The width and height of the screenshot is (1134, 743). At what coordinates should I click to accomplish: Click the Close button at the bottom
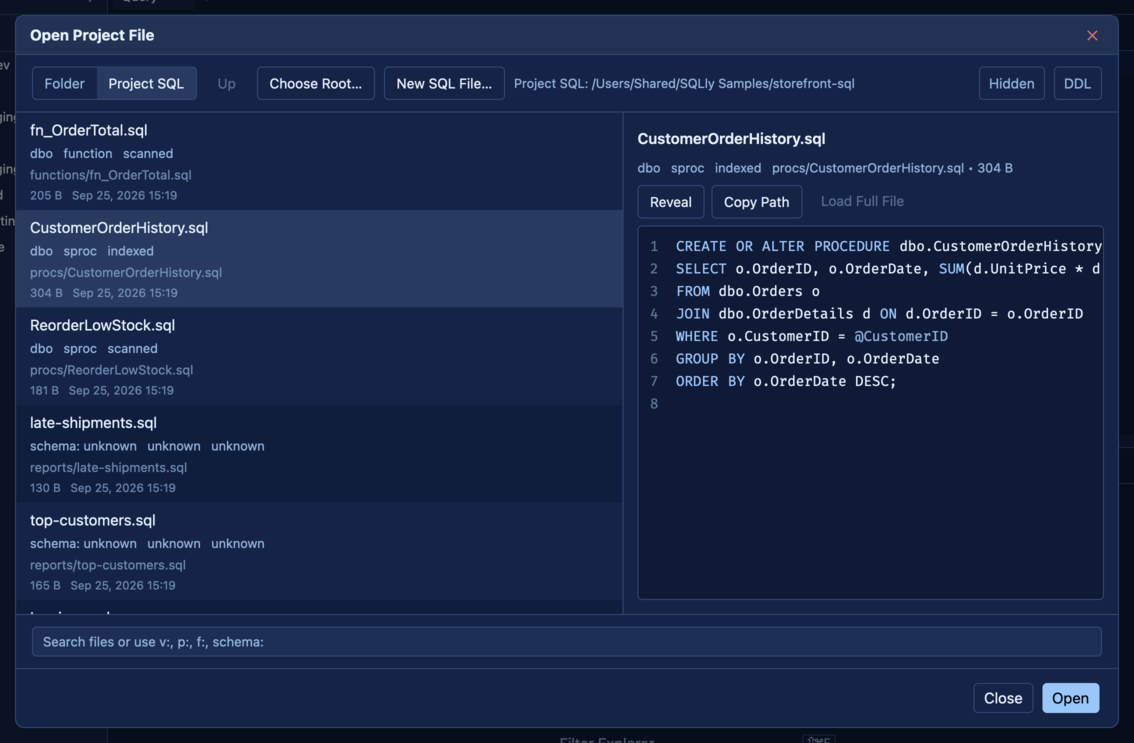tap(1002, 698)
